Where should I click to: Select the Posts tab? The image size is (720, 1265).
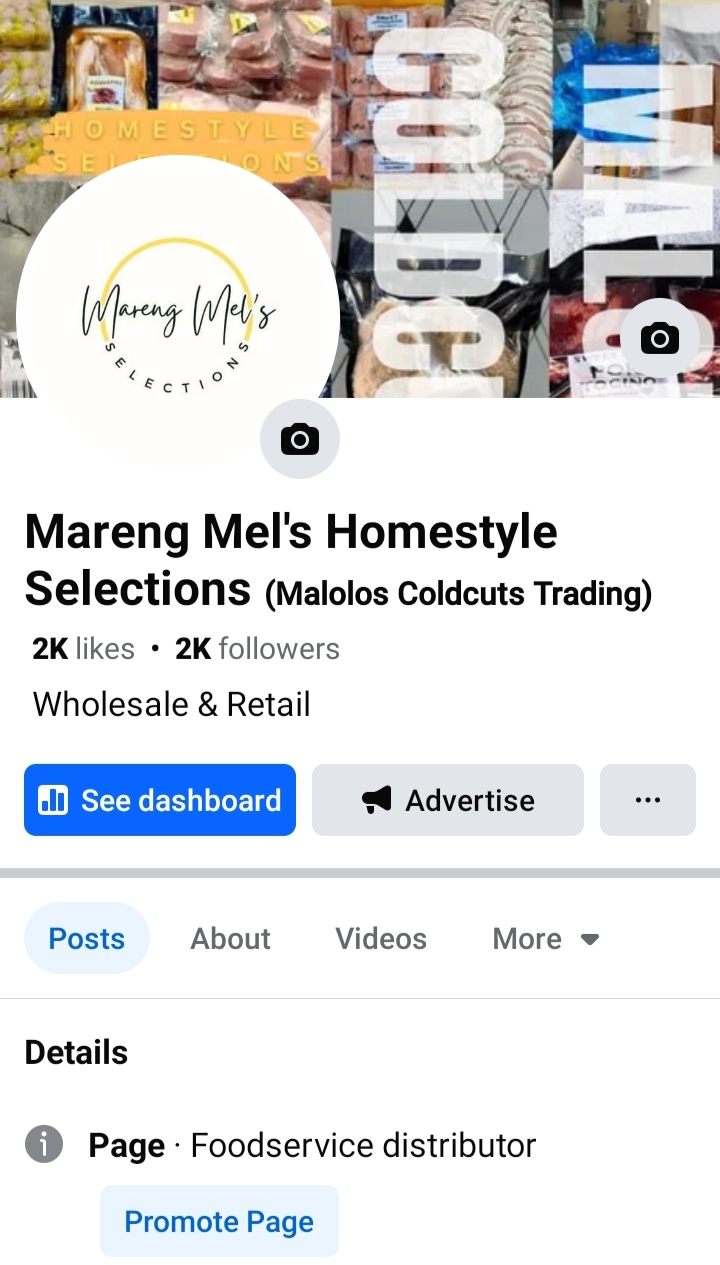coord(87,938)
